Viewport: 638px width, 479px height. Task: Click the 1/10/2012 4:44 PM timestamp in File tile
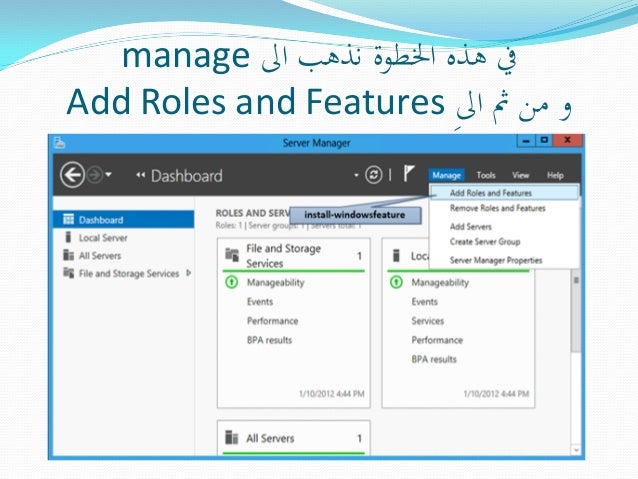(332, 394)
